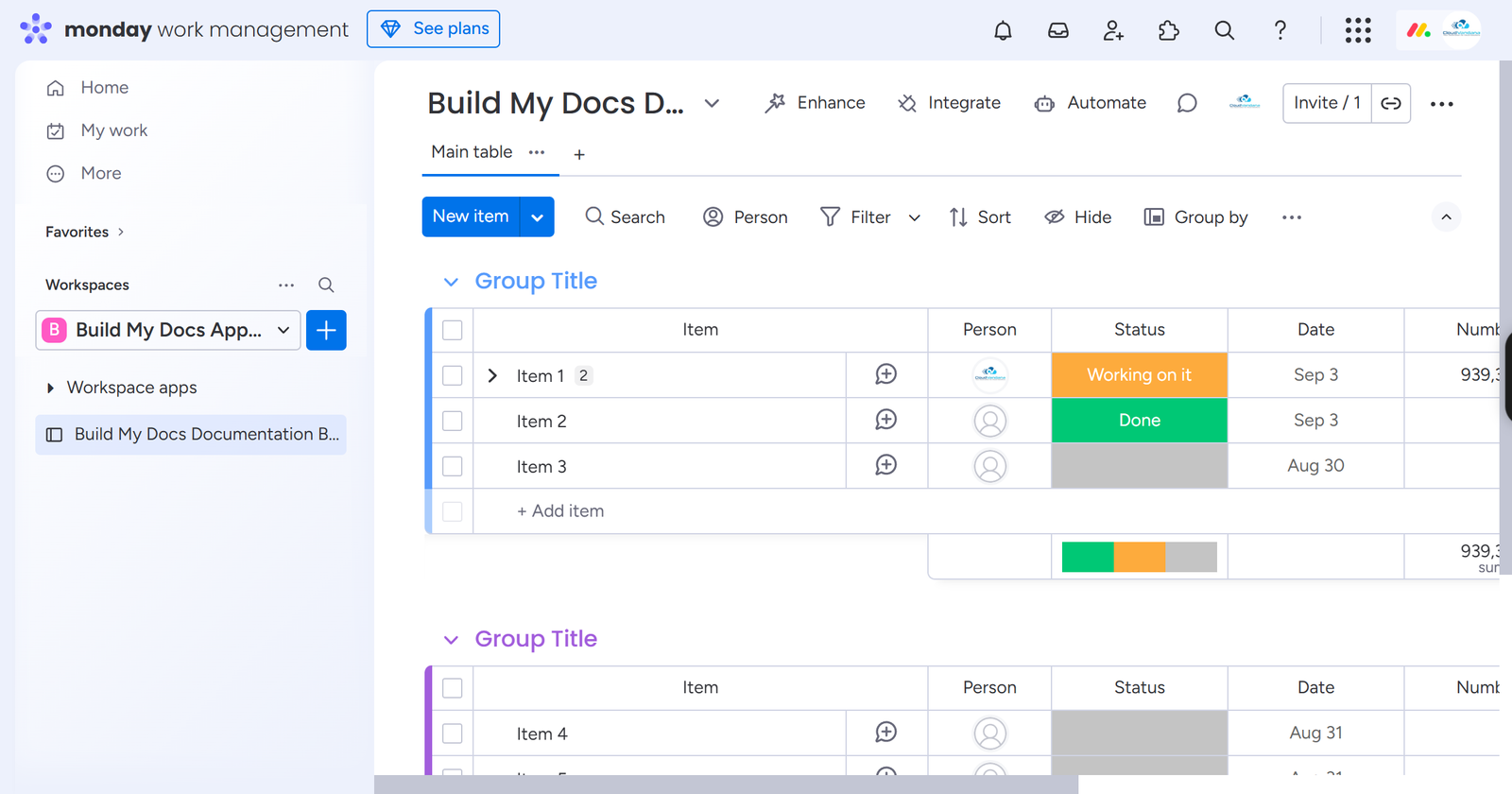Open Automate center
1512x794 pixels.
1090,103
